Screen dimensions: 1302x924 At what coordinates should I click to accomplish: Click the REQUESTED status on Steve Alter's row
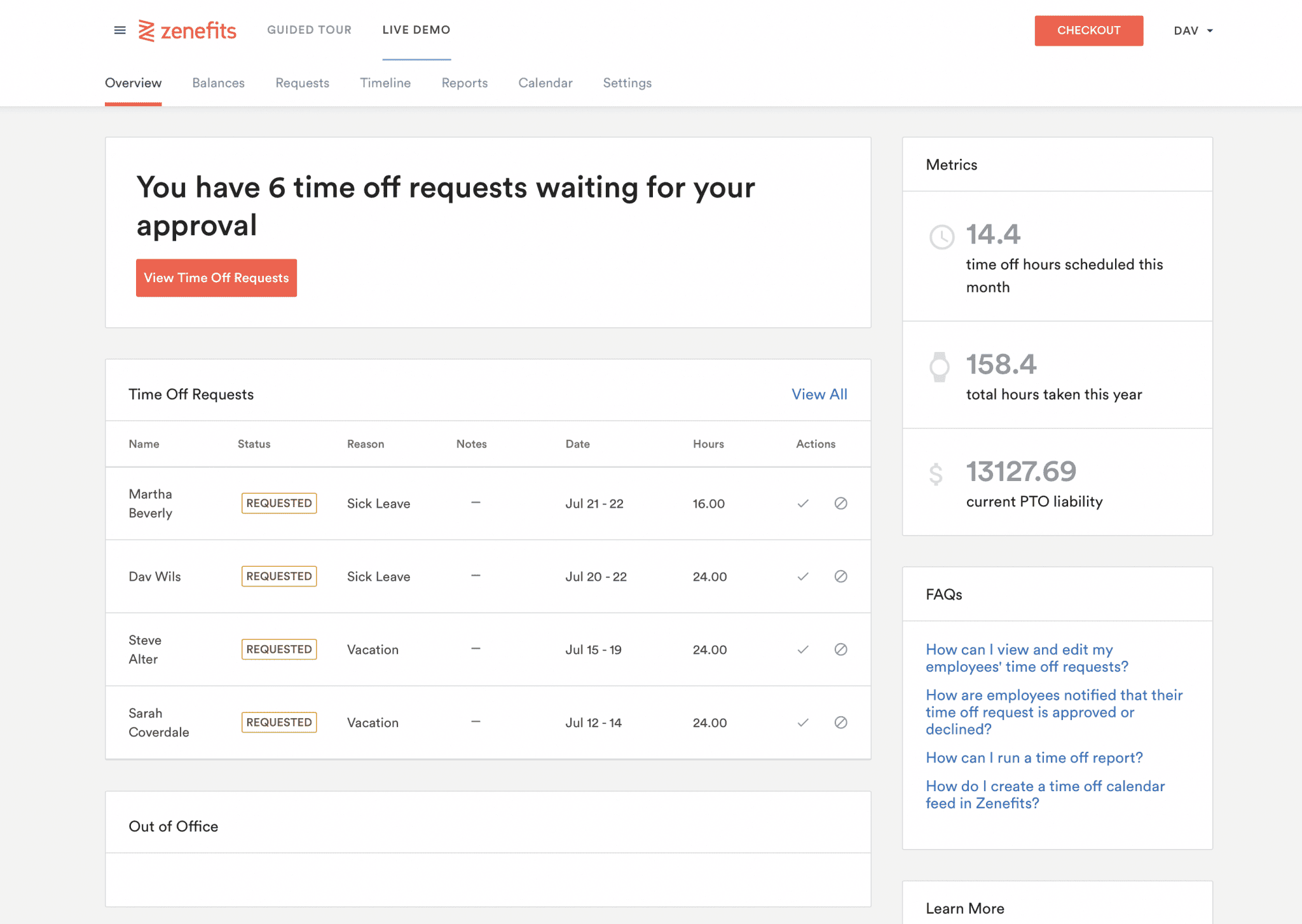pos(278,649)
